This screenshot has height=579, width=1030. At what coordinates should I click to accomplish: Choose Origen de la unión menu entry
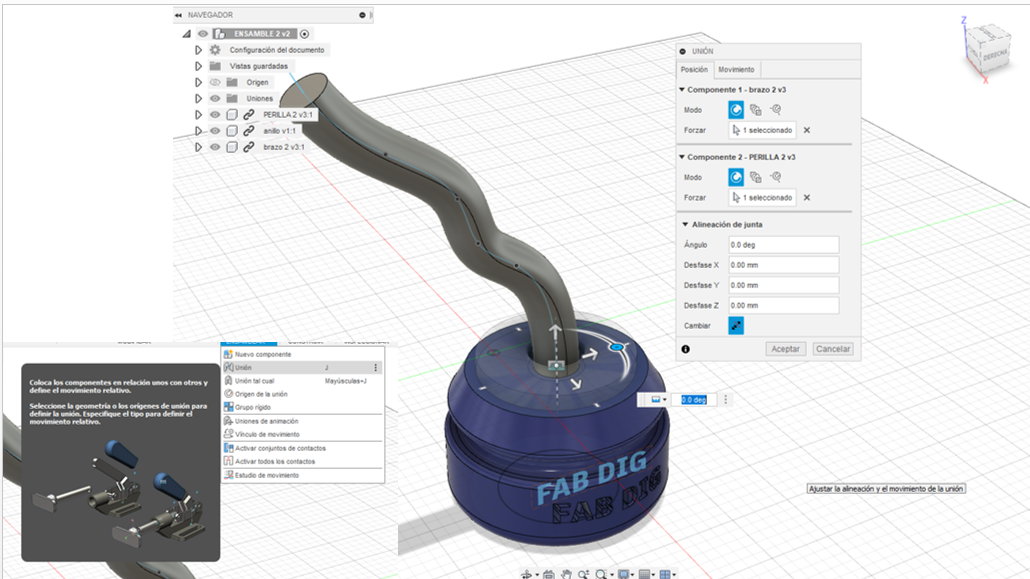[303, 394]
